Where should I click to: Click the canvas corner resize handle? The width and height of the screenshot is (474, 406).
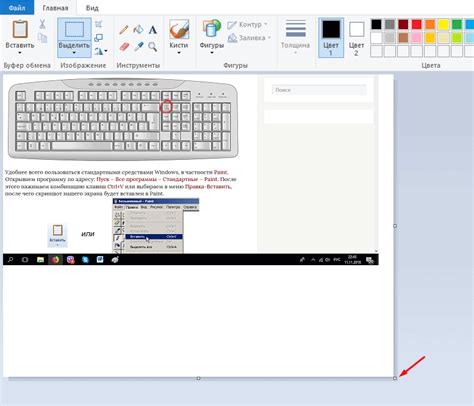click(x=395, y=378)
